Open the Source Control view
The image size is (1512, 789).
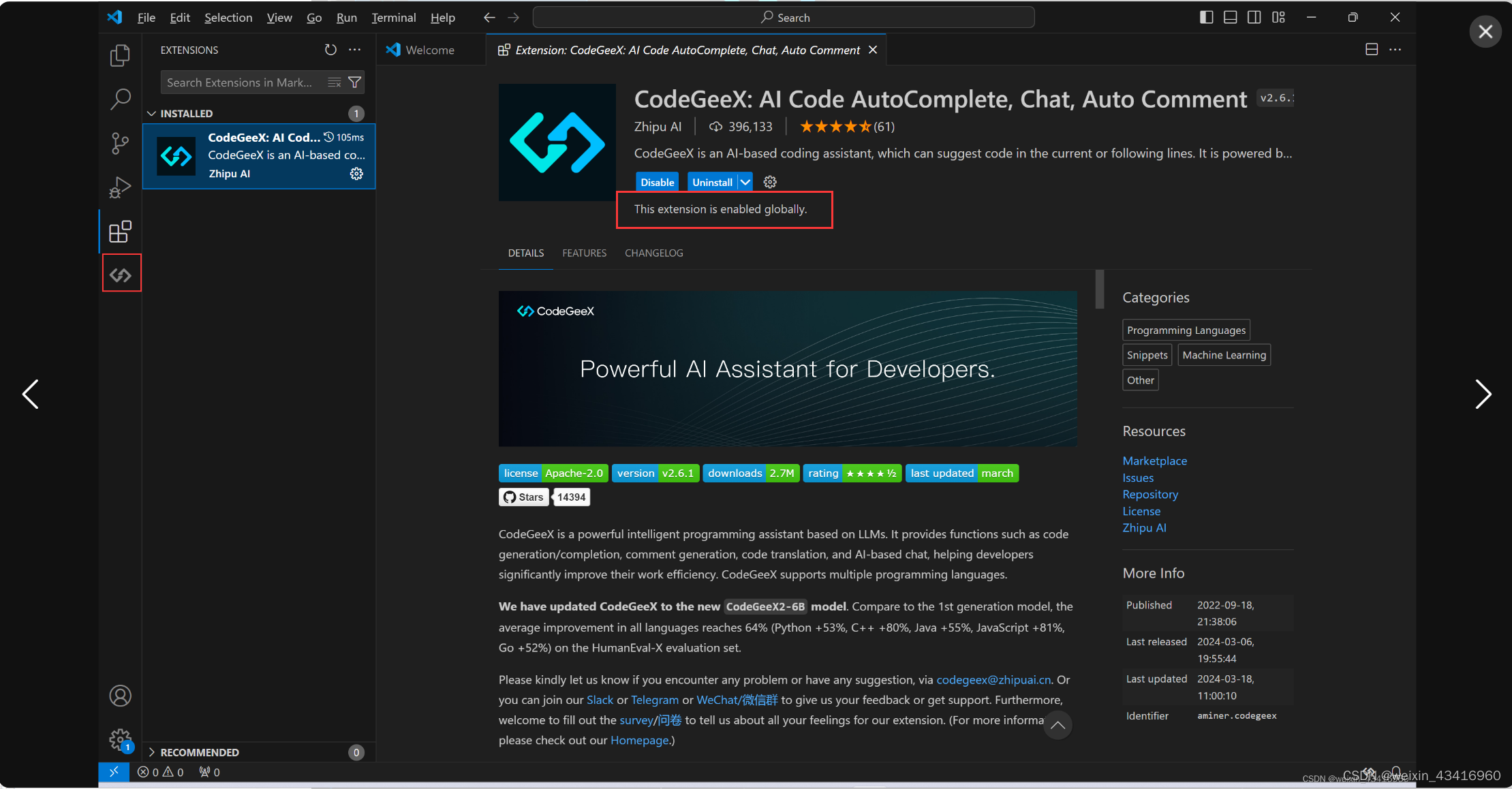120,144
